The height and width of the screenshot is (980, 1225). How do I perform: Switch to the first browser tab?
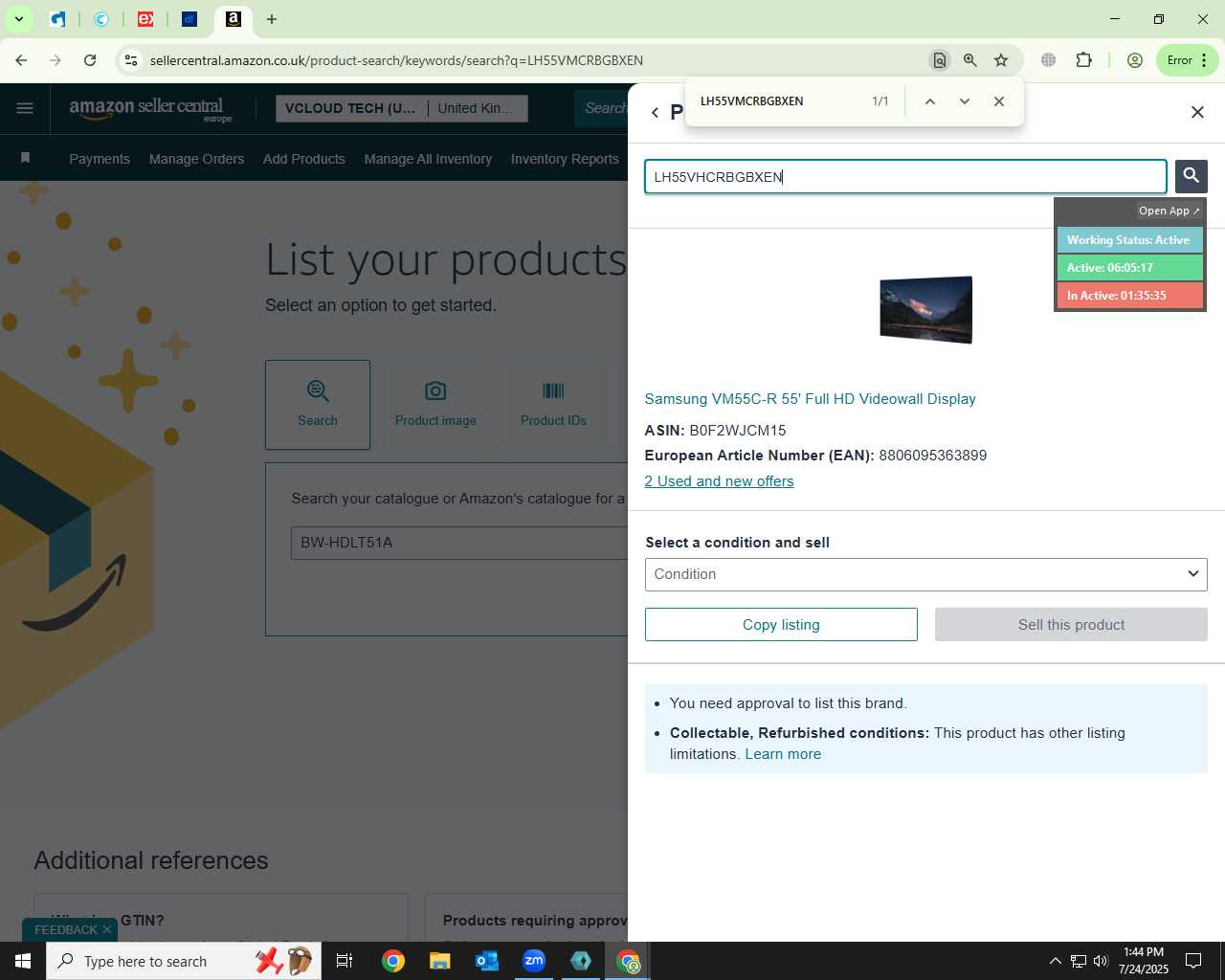[x=58, y=19]
